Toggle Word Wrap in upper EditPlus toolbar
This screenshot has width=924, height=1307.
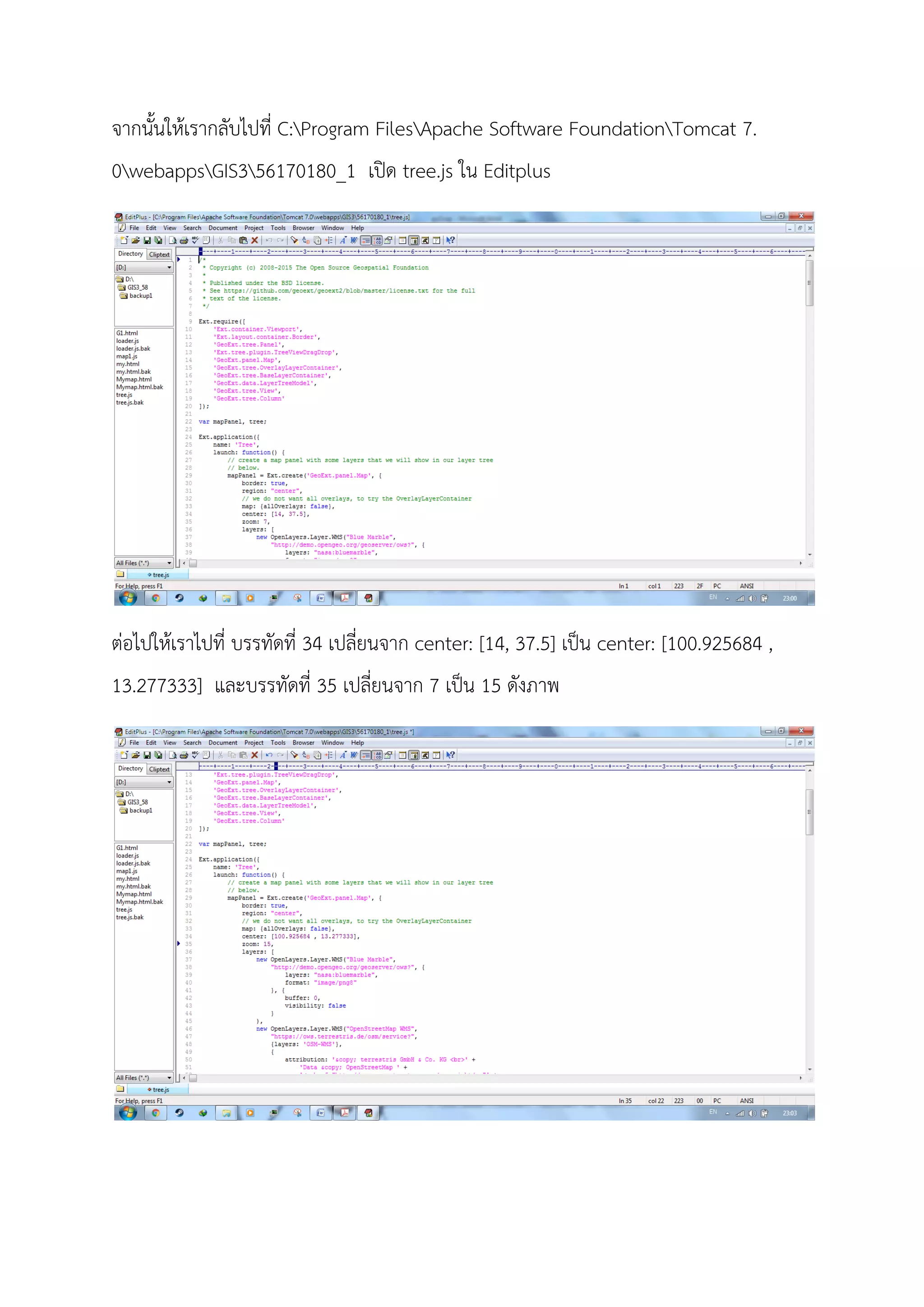coord(366,240)
